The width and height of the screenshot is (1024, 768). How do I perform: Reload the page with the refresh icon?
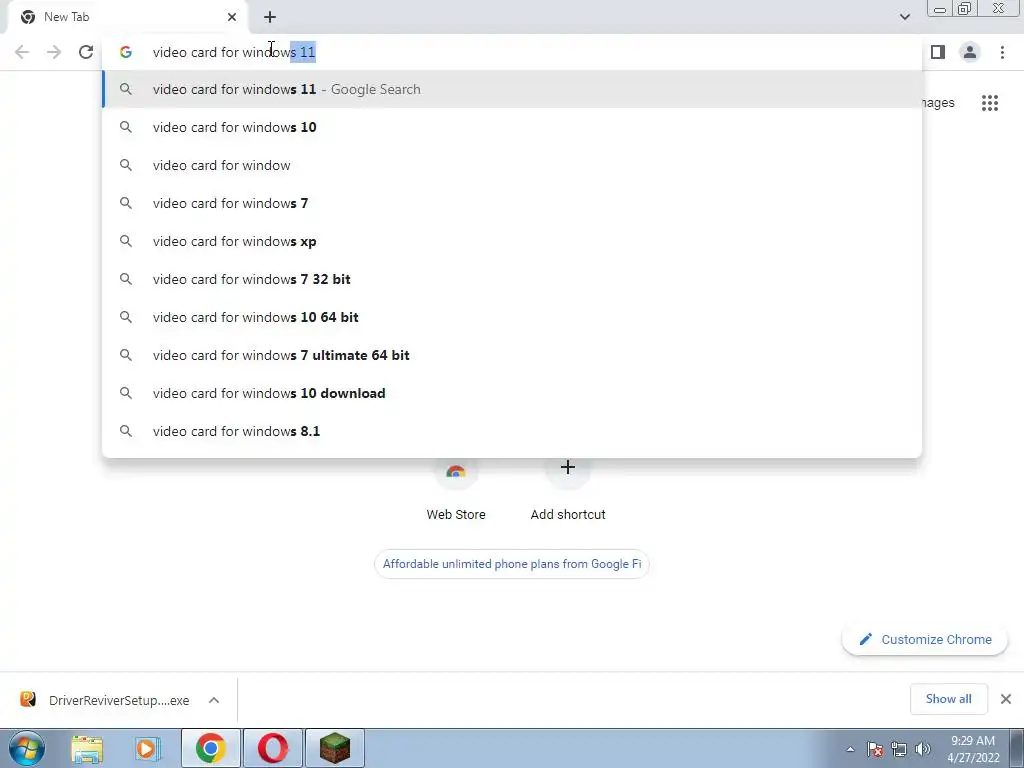(86, 52)
